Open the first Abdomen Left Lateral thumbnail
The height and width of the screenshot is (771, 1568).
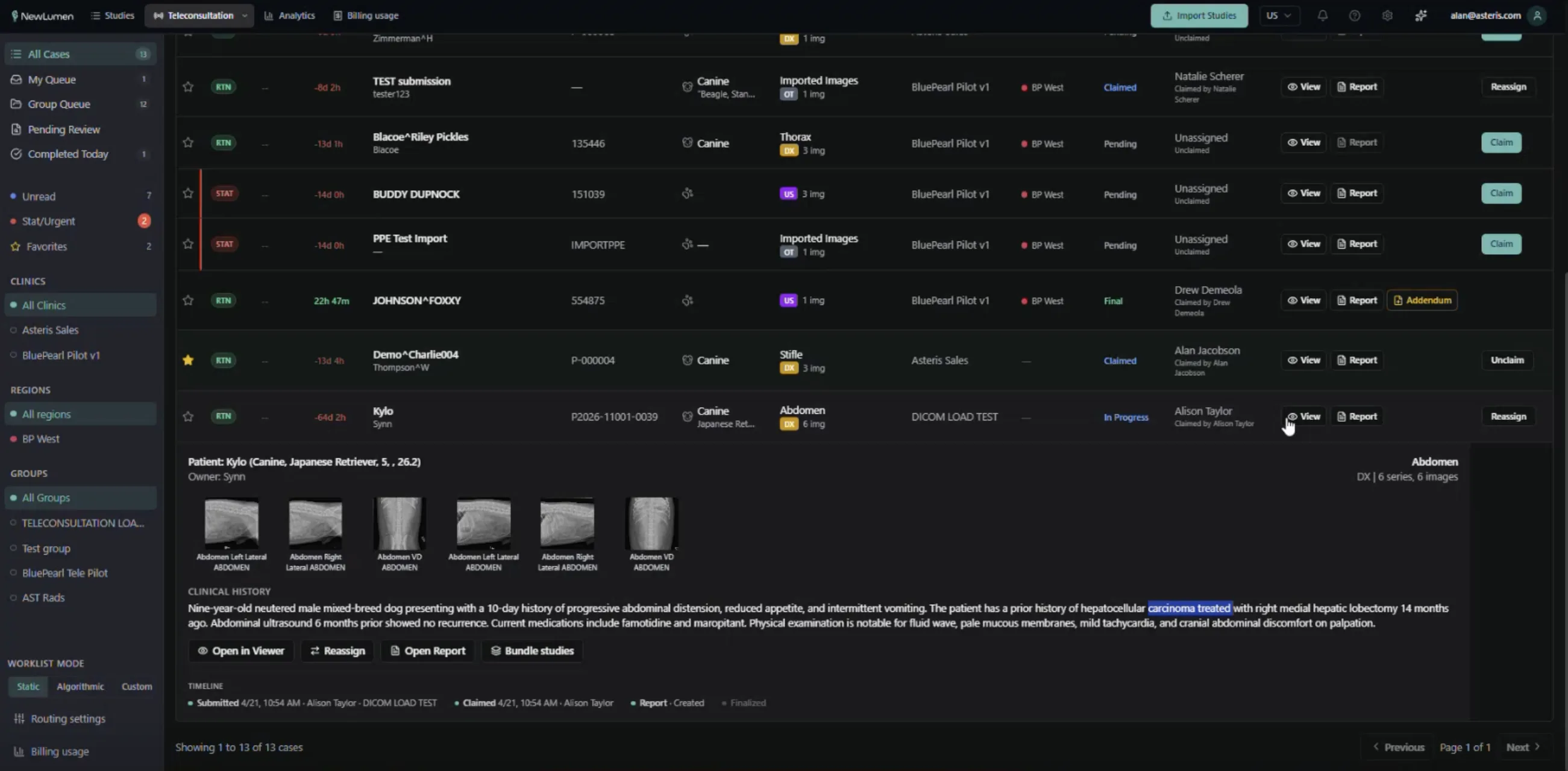pyautogui.click(x=231, y=523)
